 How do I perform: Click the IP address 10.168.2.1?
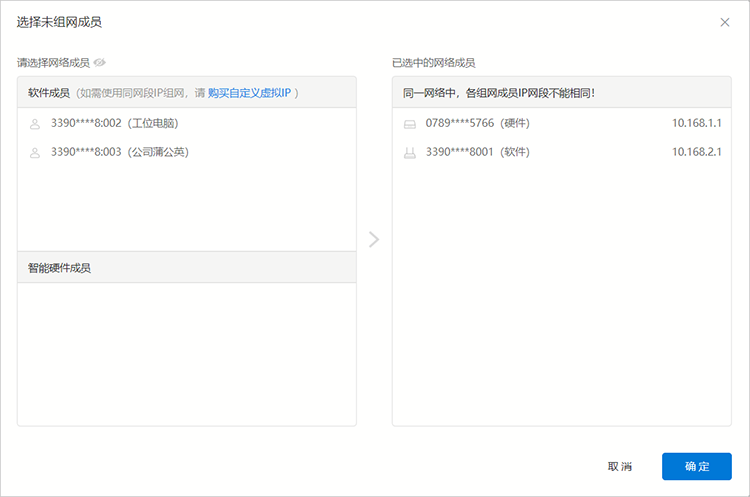696,152
